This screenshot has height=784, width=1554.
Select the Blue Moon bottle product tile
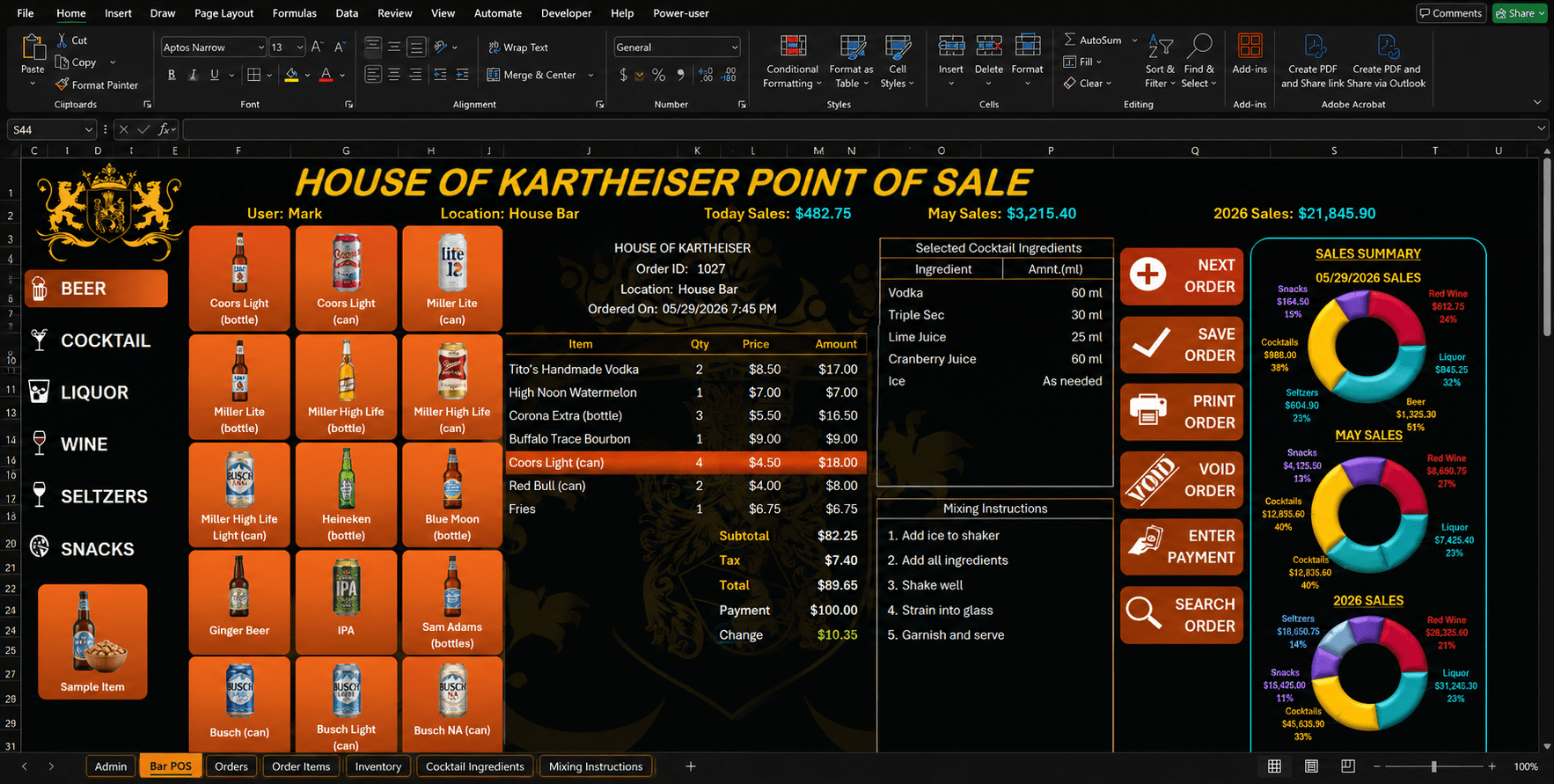[452, 494]
